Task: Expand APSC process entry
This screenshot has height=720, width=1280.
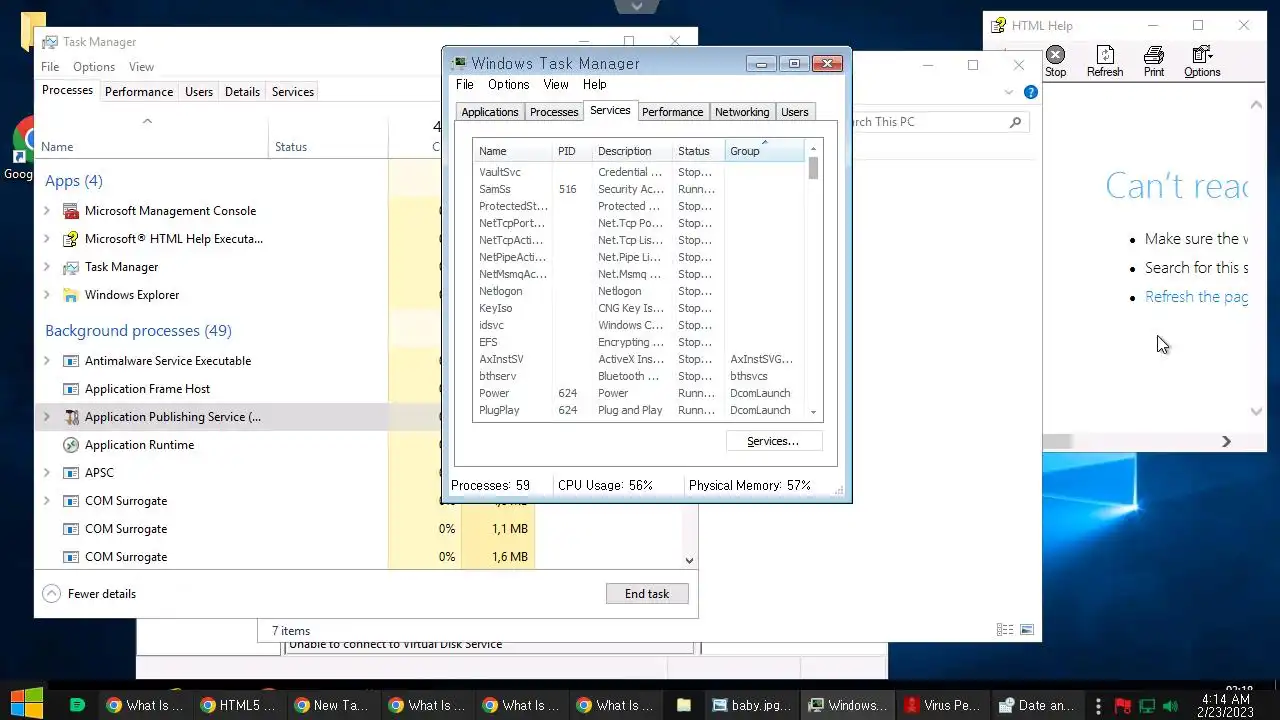Action: coord(47,473)
